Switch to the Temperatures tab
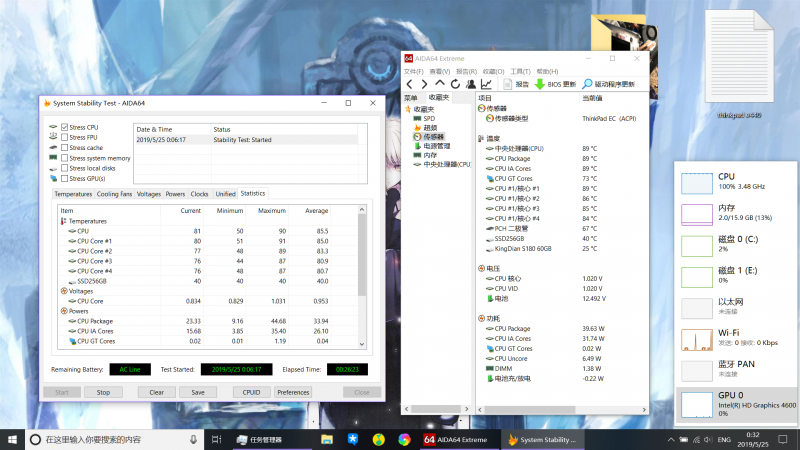The width and height of the screenshot is (800, 450). [x=73, y=194]
